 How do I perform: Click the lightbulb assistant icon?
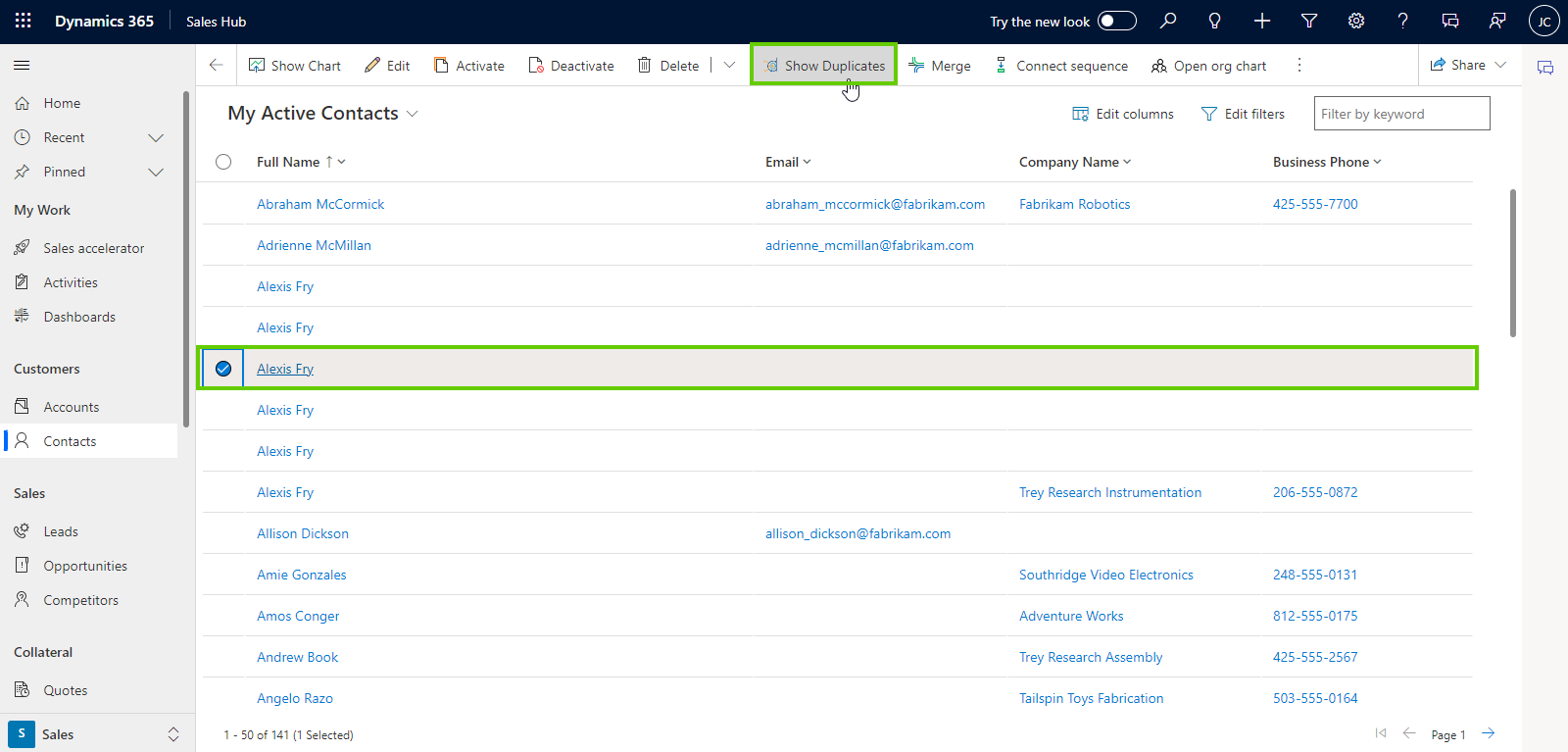[1214, 21]
